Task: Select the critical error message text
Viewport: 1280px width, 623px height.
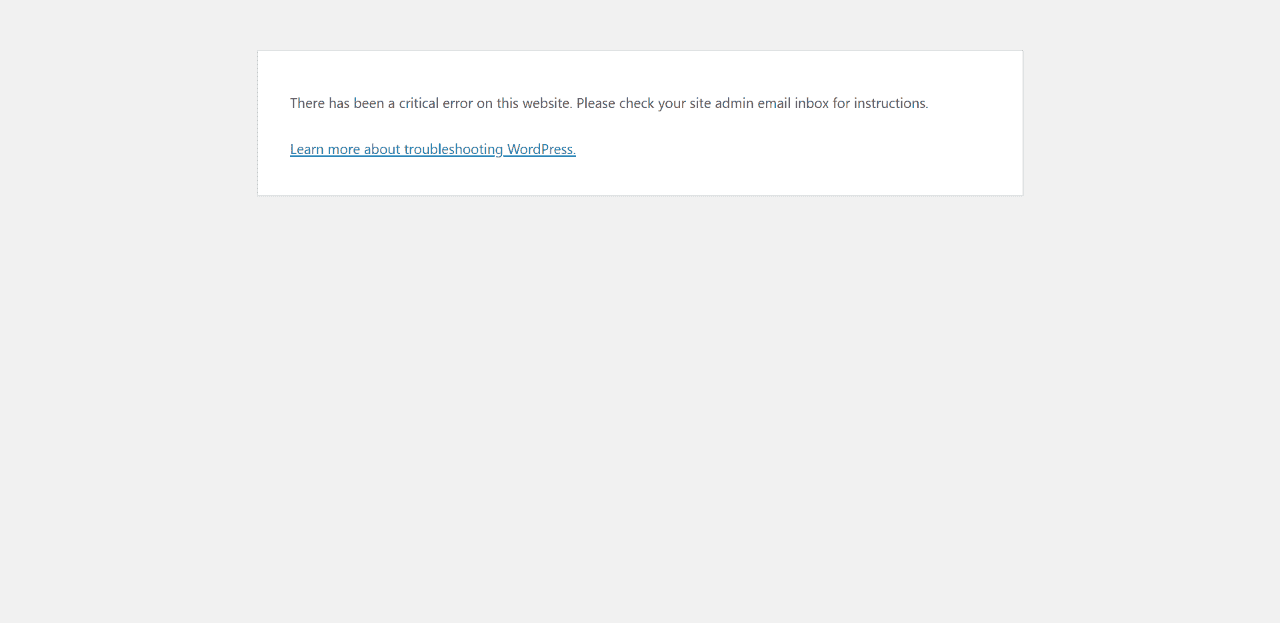Action: pos(609,102)
